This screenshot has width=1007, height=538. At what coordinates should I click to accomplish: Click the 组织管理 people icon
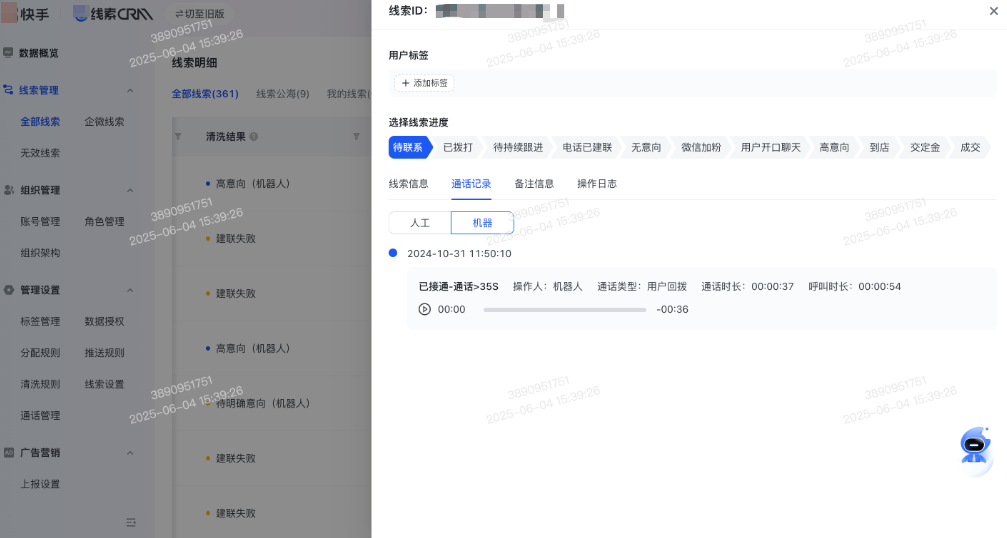(x=9, y=190)
